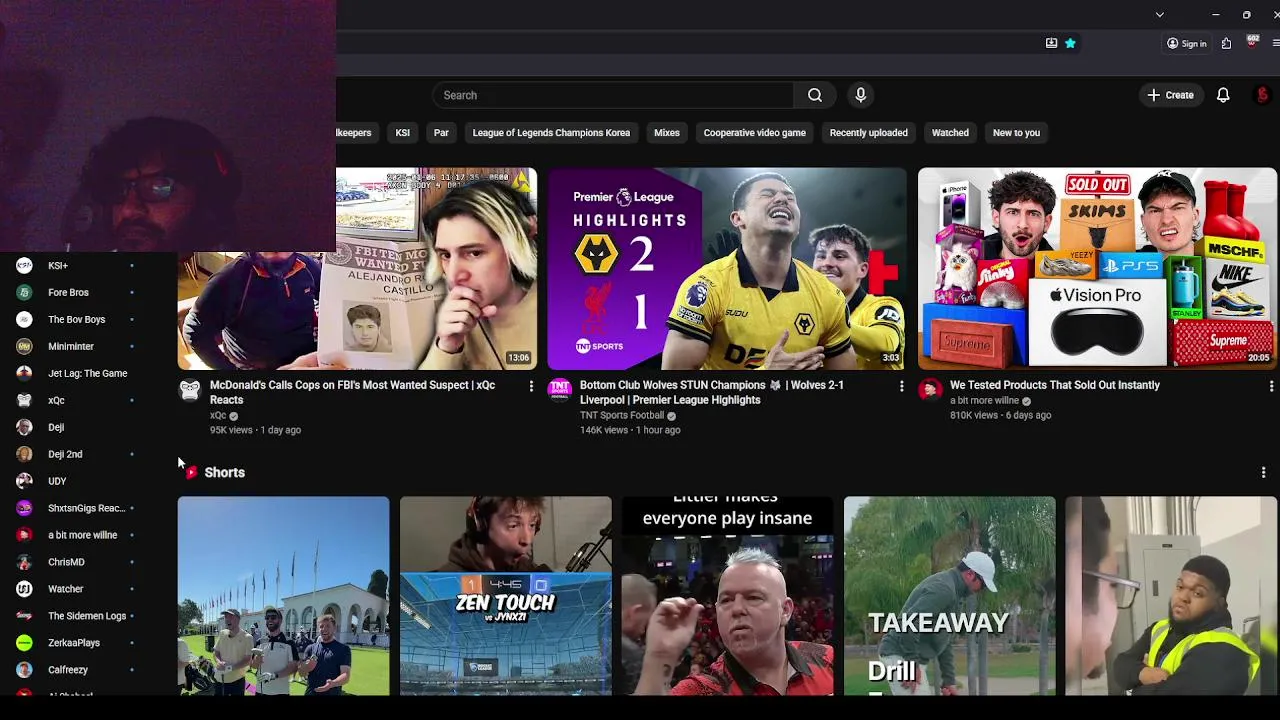Open xQc channel avatar in sidebar
1280x720 pixels.
coord(24,400)
